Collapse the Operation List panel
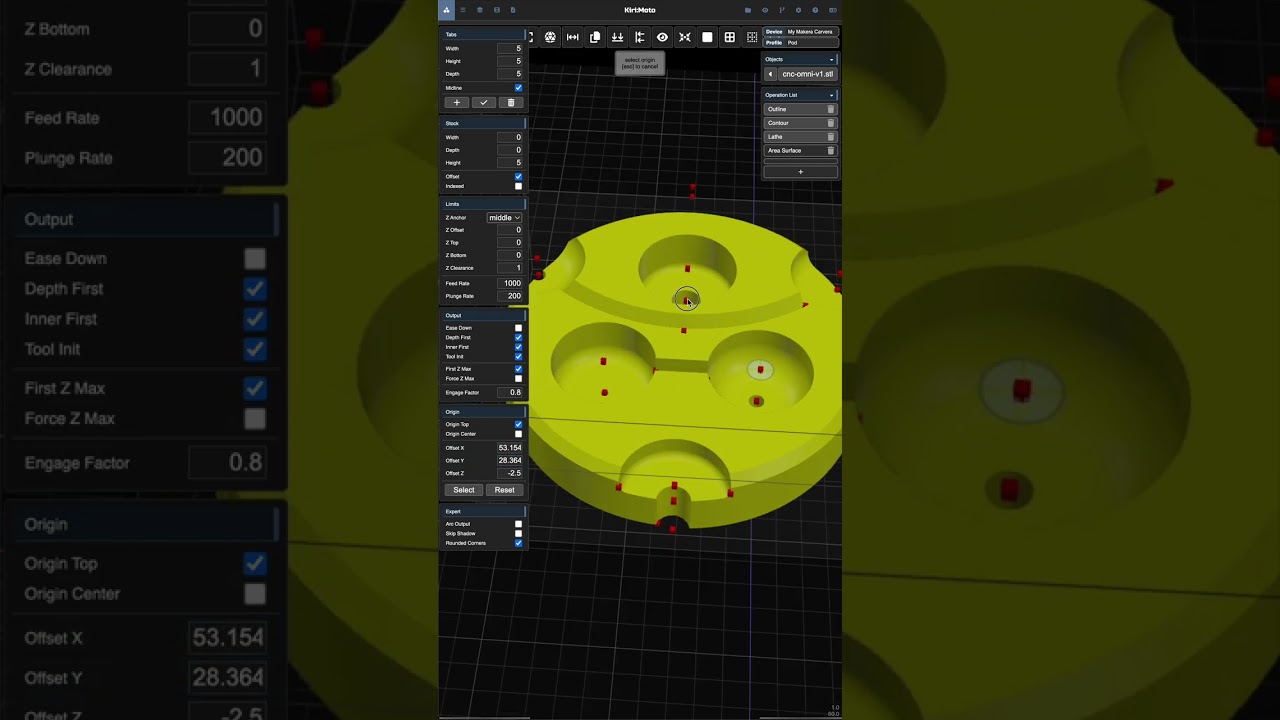The height and width of the screenshot is (720, 1280). coord(831,95)
